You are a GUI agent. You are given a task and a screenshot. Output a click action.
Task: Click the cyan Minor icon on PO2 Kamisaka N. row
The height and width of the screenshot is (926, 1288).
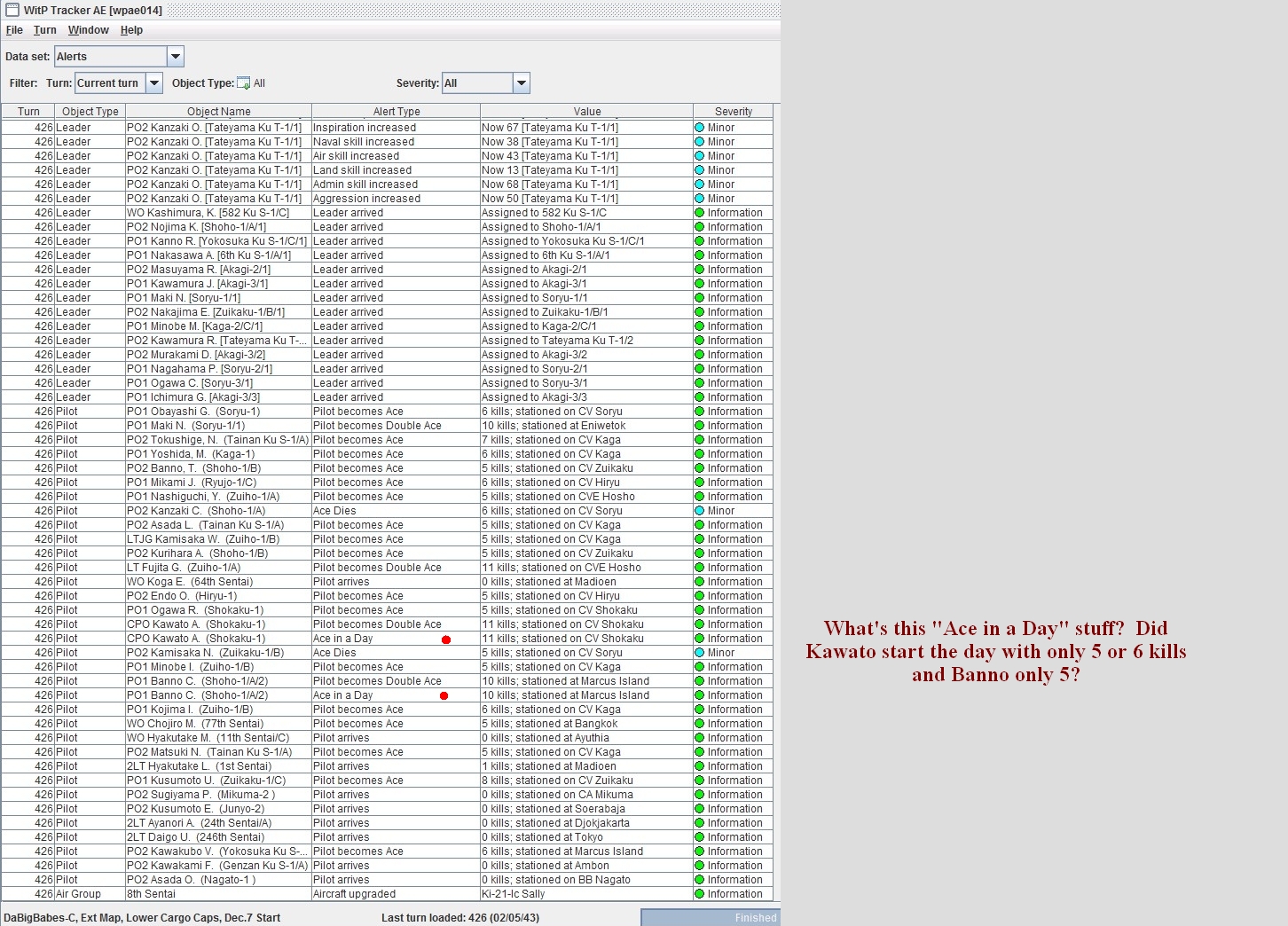click(700, 653)
